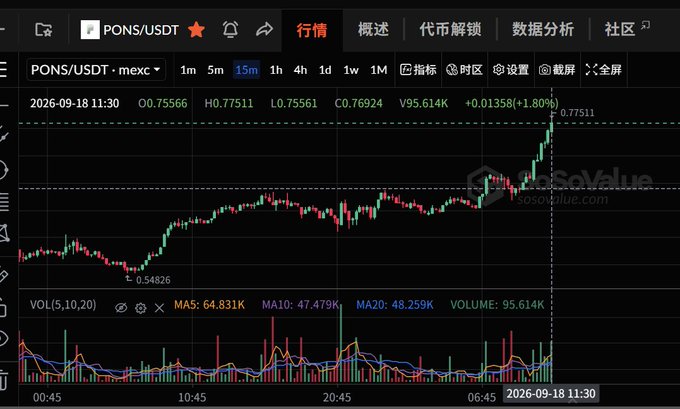
Task: Toggle the PONS/USDT favorite star
Action: [196, 30]
